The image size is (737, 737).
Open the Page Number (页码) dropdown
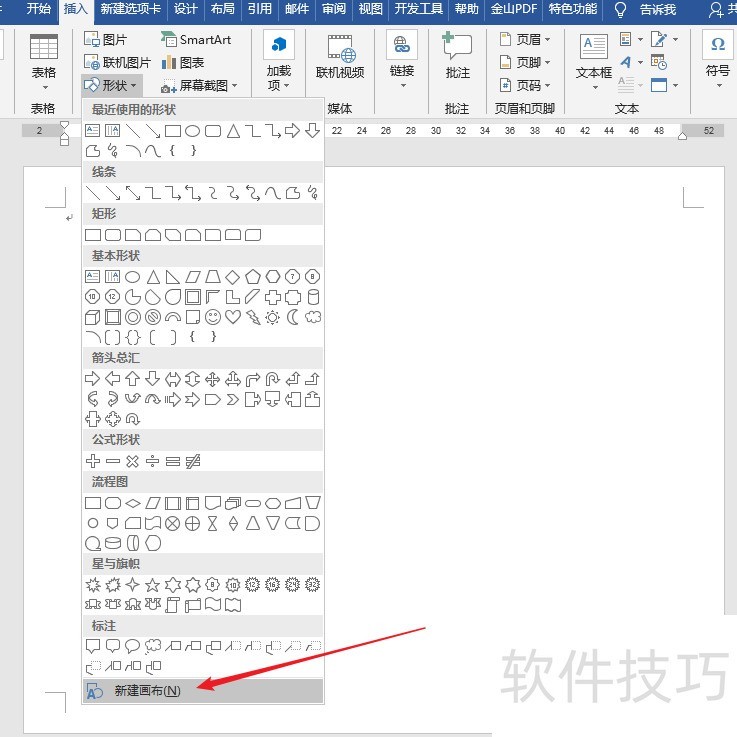[525, 85]
